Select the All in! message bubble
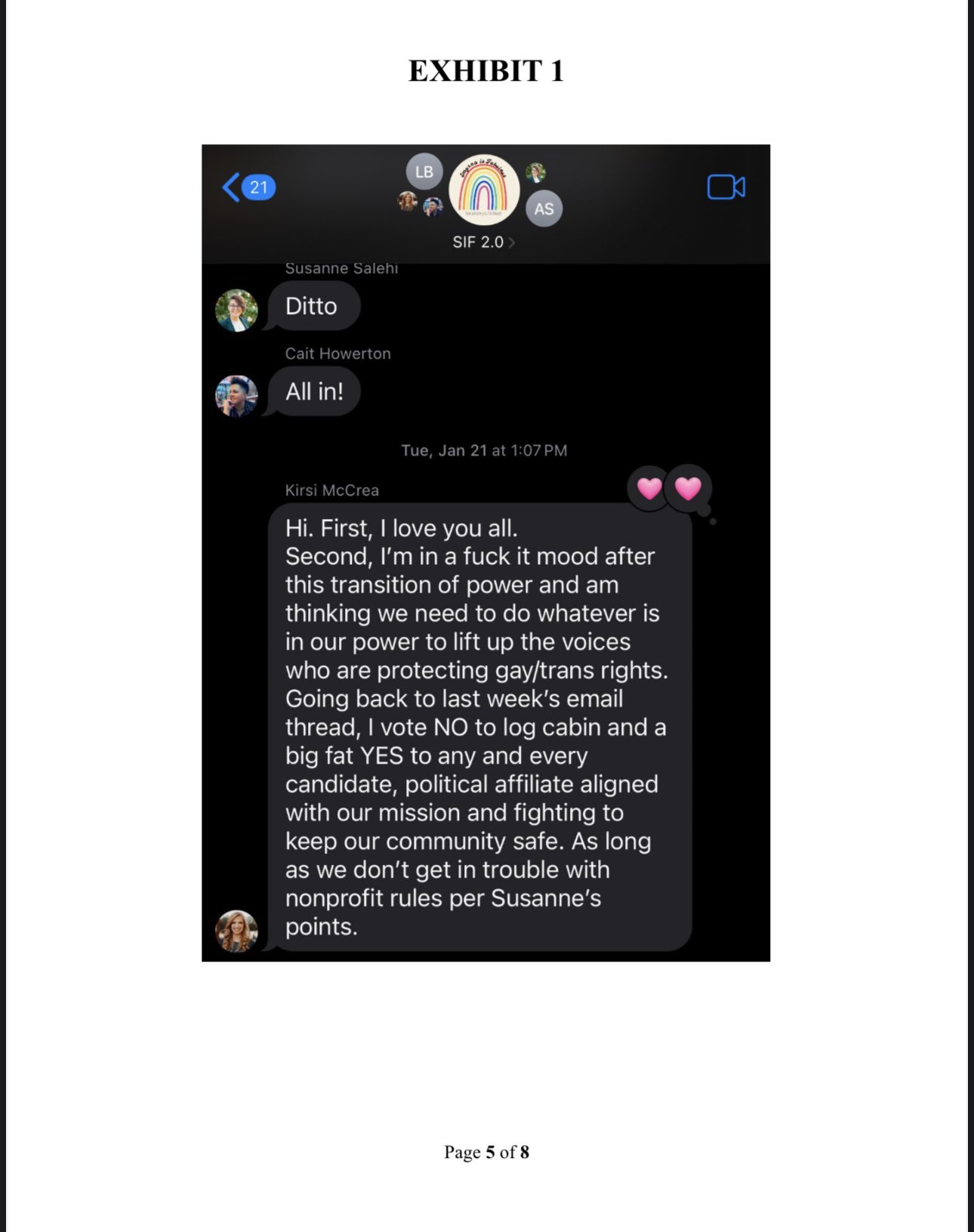The image size is (974, 1232). pos(313,391)
